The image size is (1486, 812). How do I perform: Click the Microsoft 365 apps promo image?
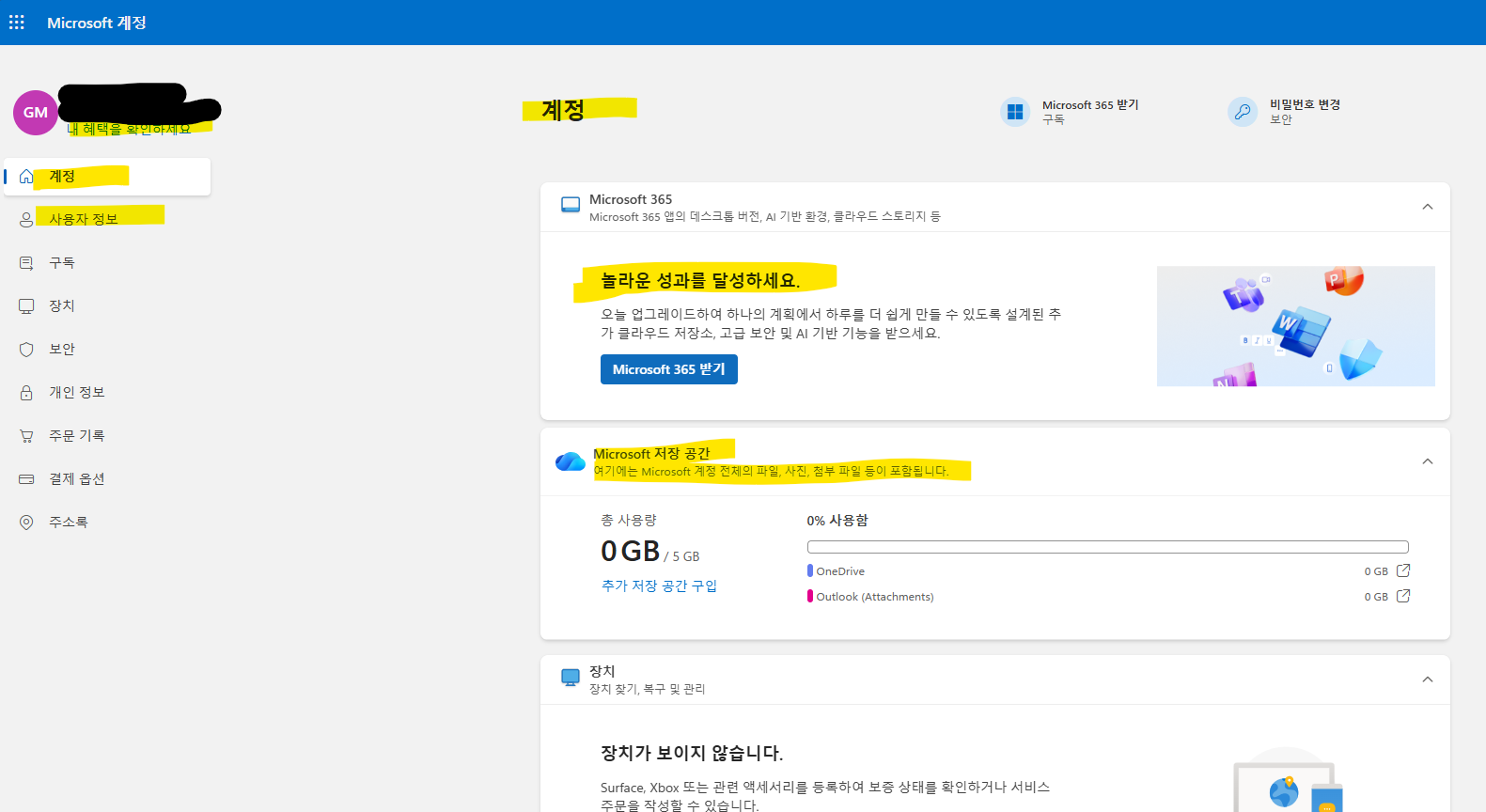click(1296, 326)
